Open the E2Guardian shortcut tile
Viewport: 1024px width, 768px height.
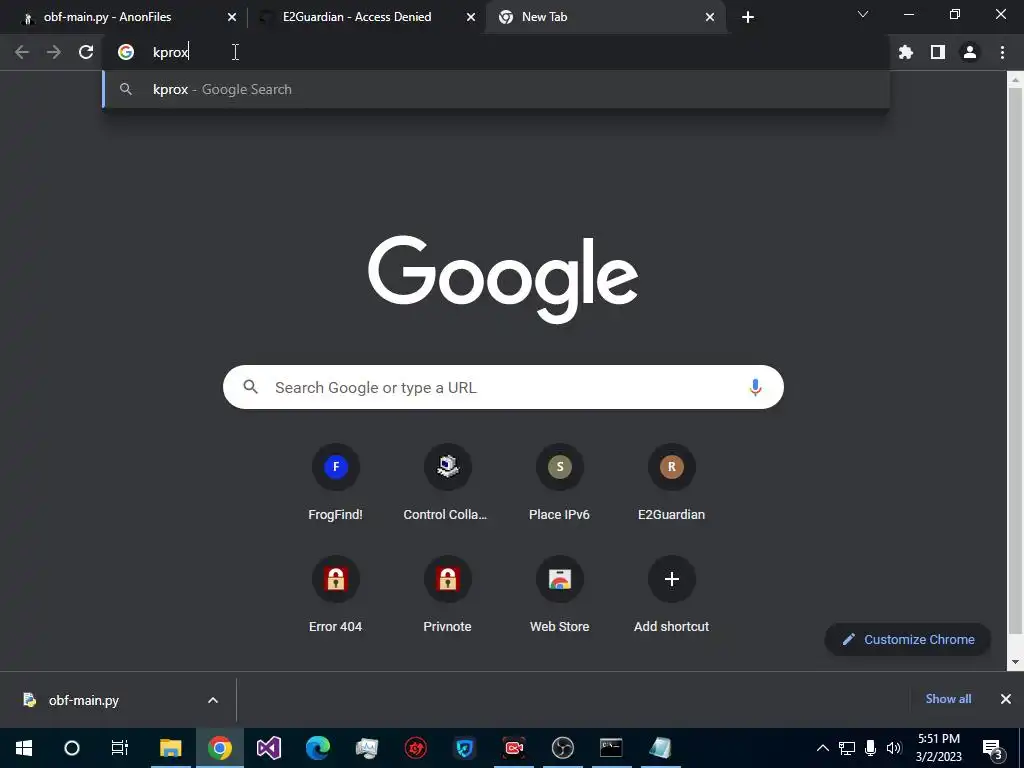coord(671,482)
